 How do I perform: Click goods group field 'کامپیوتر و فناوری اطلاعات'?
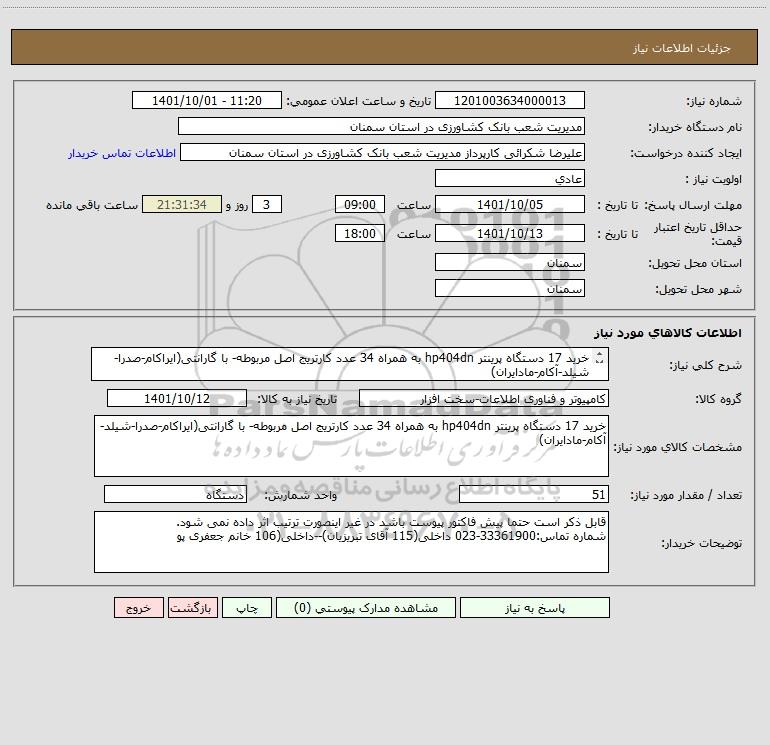click(484, 398)
